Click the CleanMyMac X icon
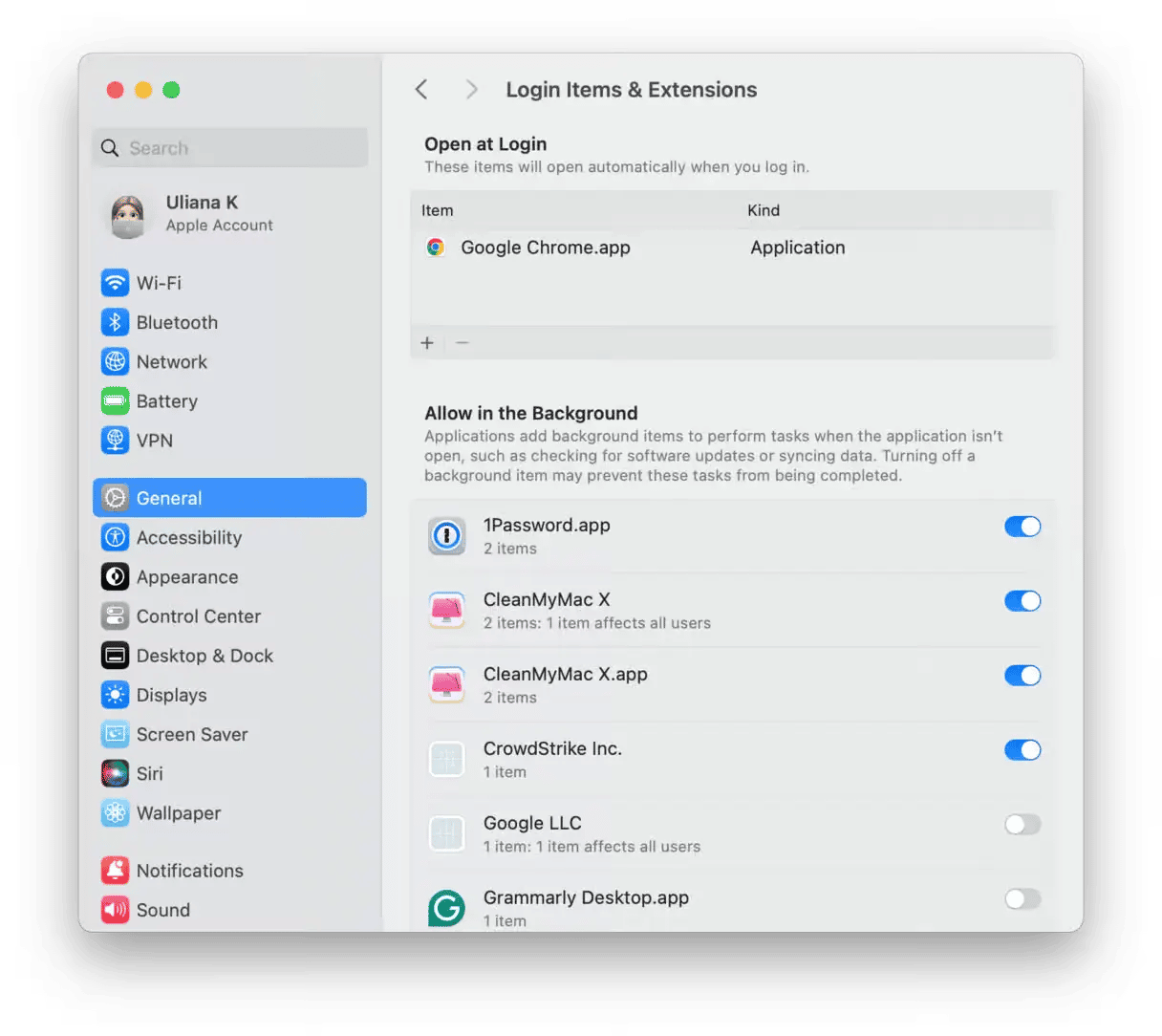 pos(446,611)
